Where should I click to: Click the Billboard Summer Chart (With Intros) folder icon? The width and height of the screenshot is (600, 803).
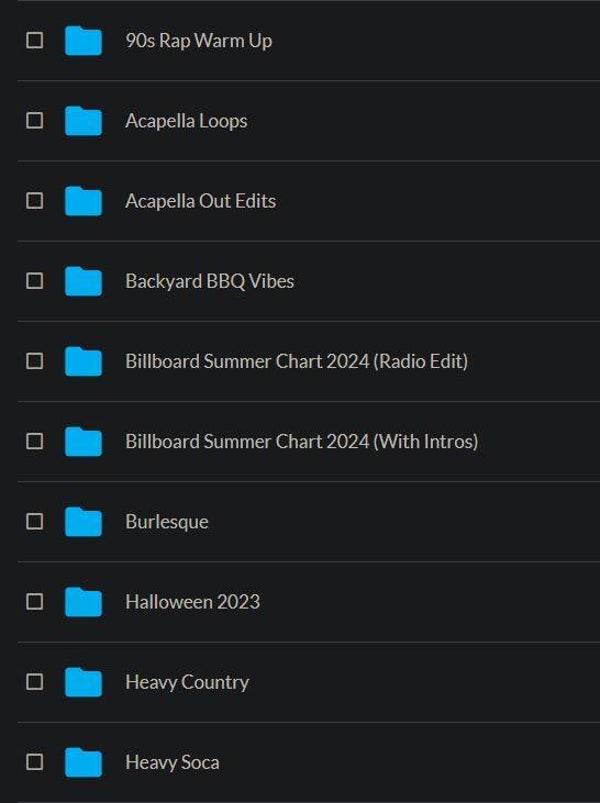click(x=83, y=441)
